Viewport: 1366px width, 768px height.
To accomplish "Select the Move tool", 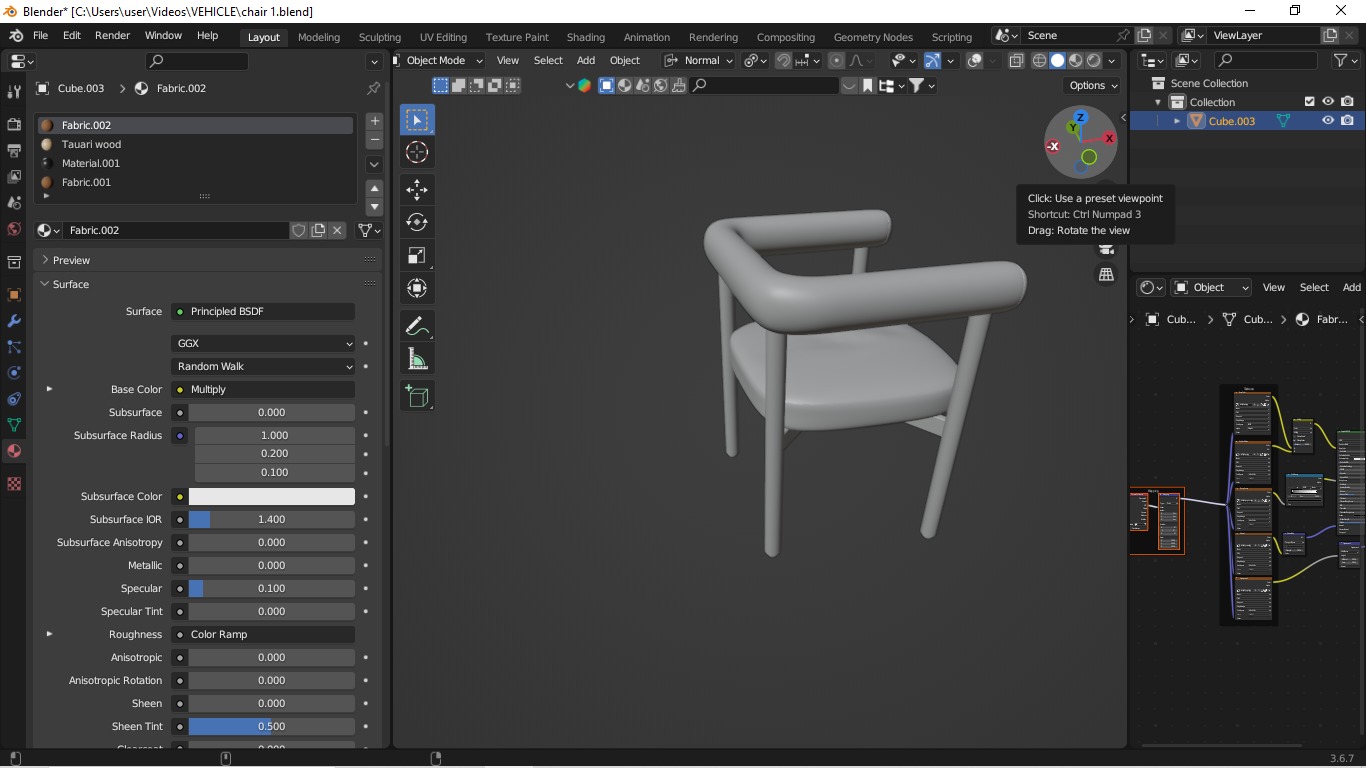I will coord(417,189).
